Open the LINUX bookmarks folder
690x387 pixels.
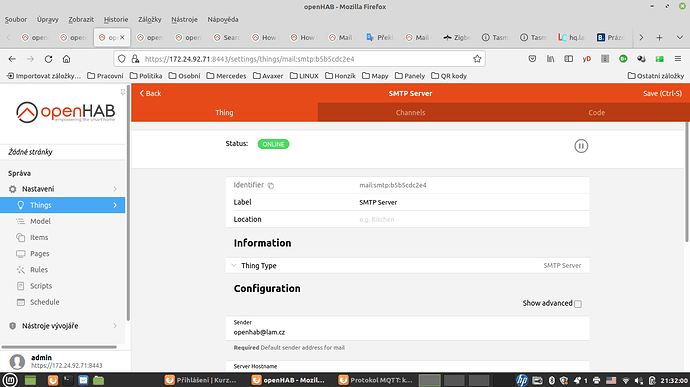coord(304,76)
